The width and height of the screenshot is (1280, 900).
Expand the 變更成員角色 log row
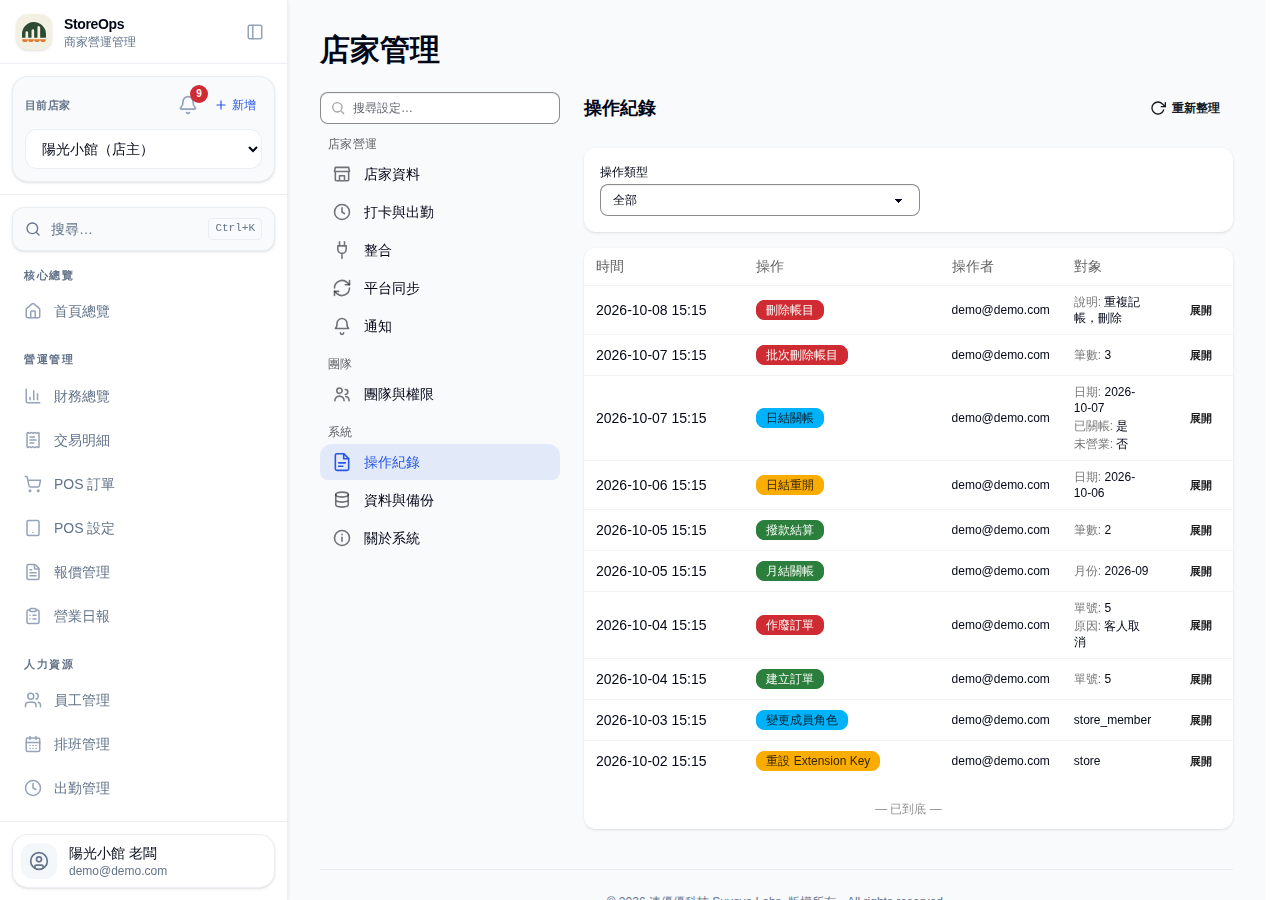[1200, 720]
